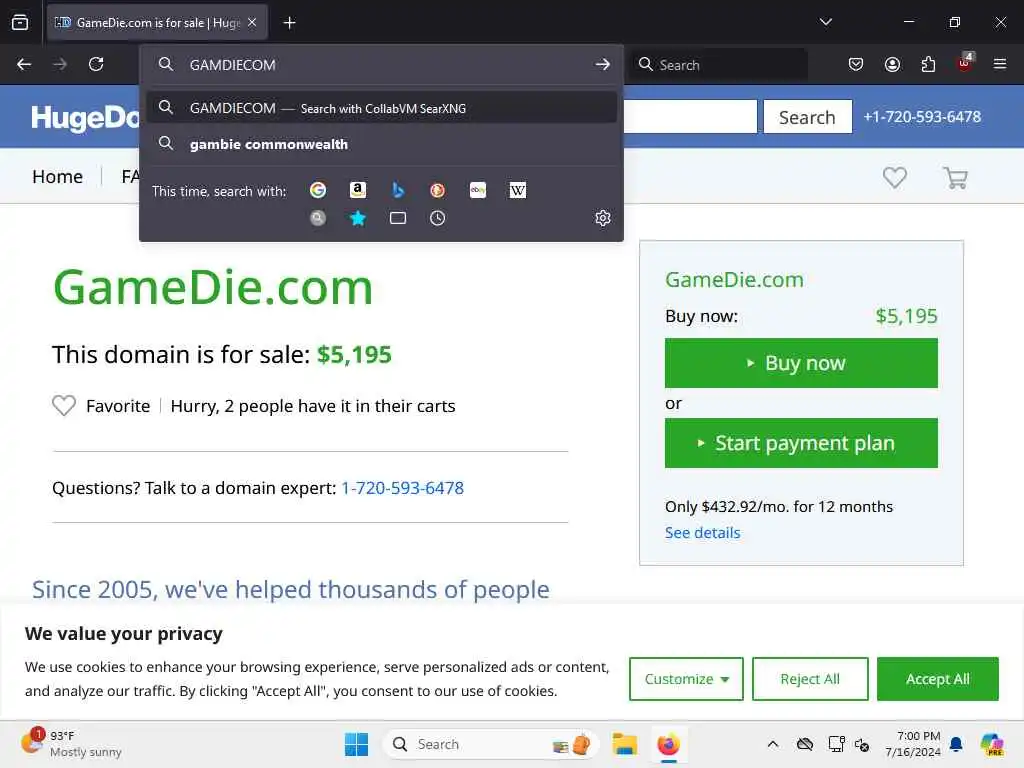Select 'Search with CollabVM SearXNG' suggestion
Screen dimensions: 1024x768
click(381, 108)
